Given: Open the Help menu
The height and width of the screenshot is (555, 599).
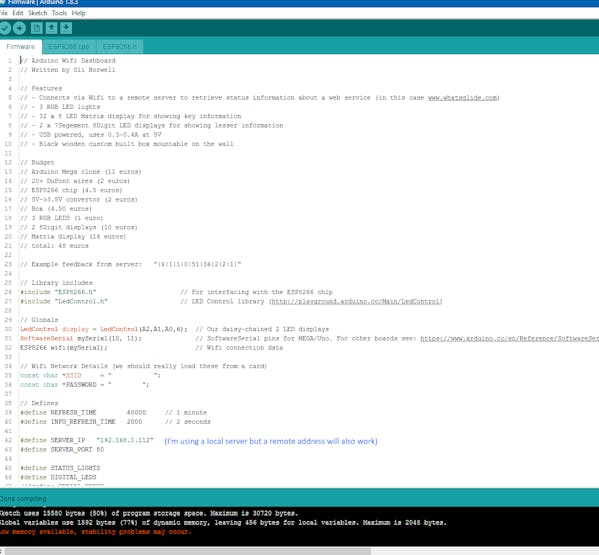Looking at the screenshot, I should pos(79,13).
